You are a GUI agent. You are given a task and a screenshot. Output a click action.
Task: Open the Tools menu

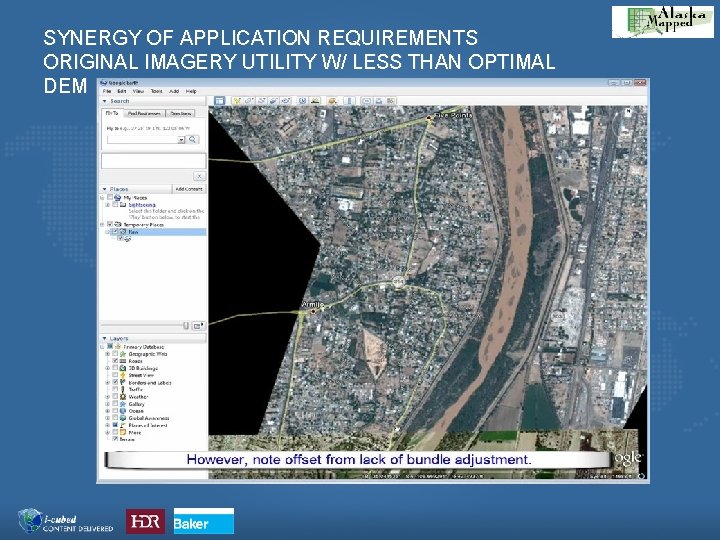point(157,91)
